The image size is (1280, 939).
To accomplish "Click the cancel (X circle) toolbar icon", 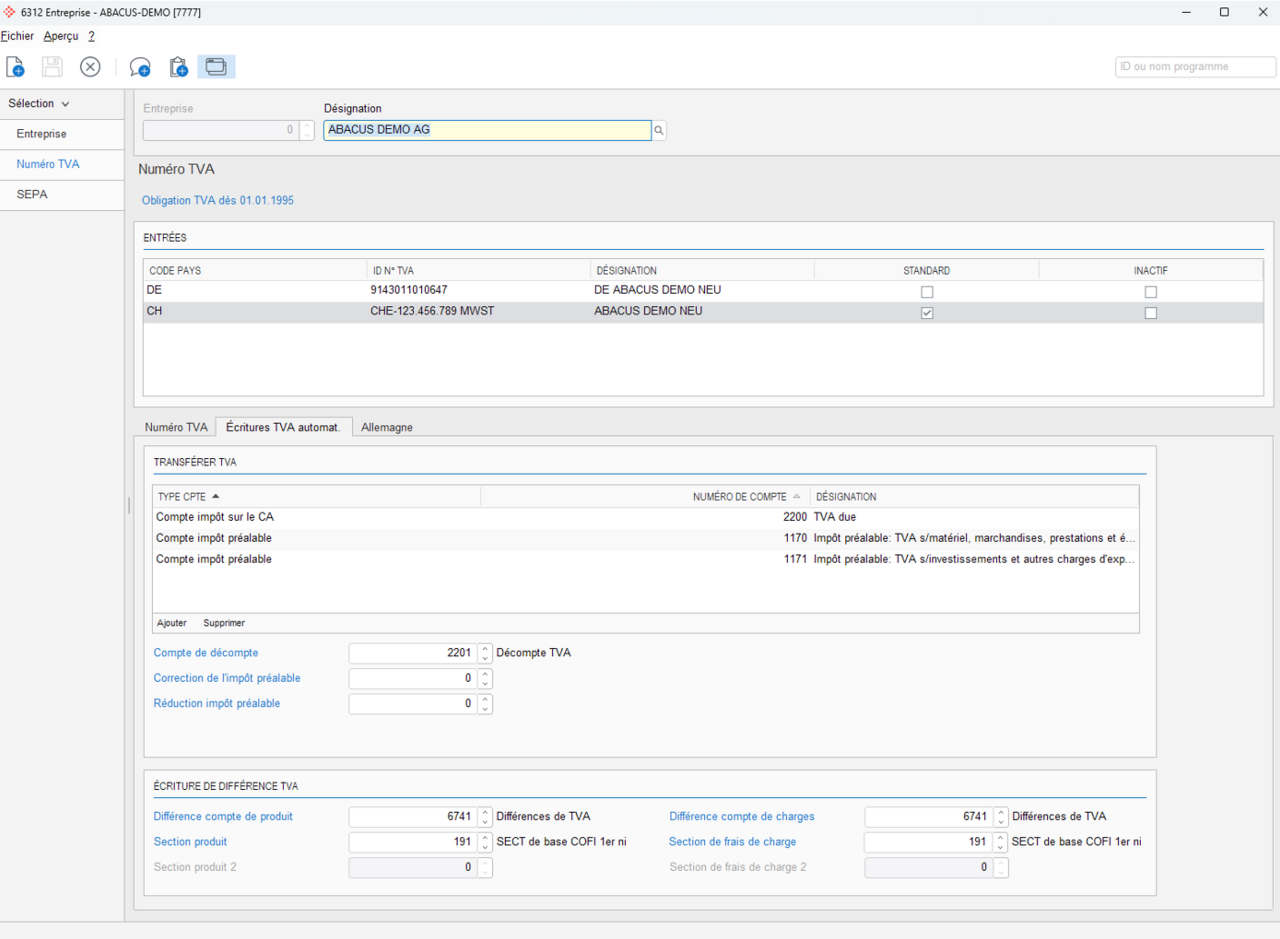I will pyautogui.click(x=90, y=67).
